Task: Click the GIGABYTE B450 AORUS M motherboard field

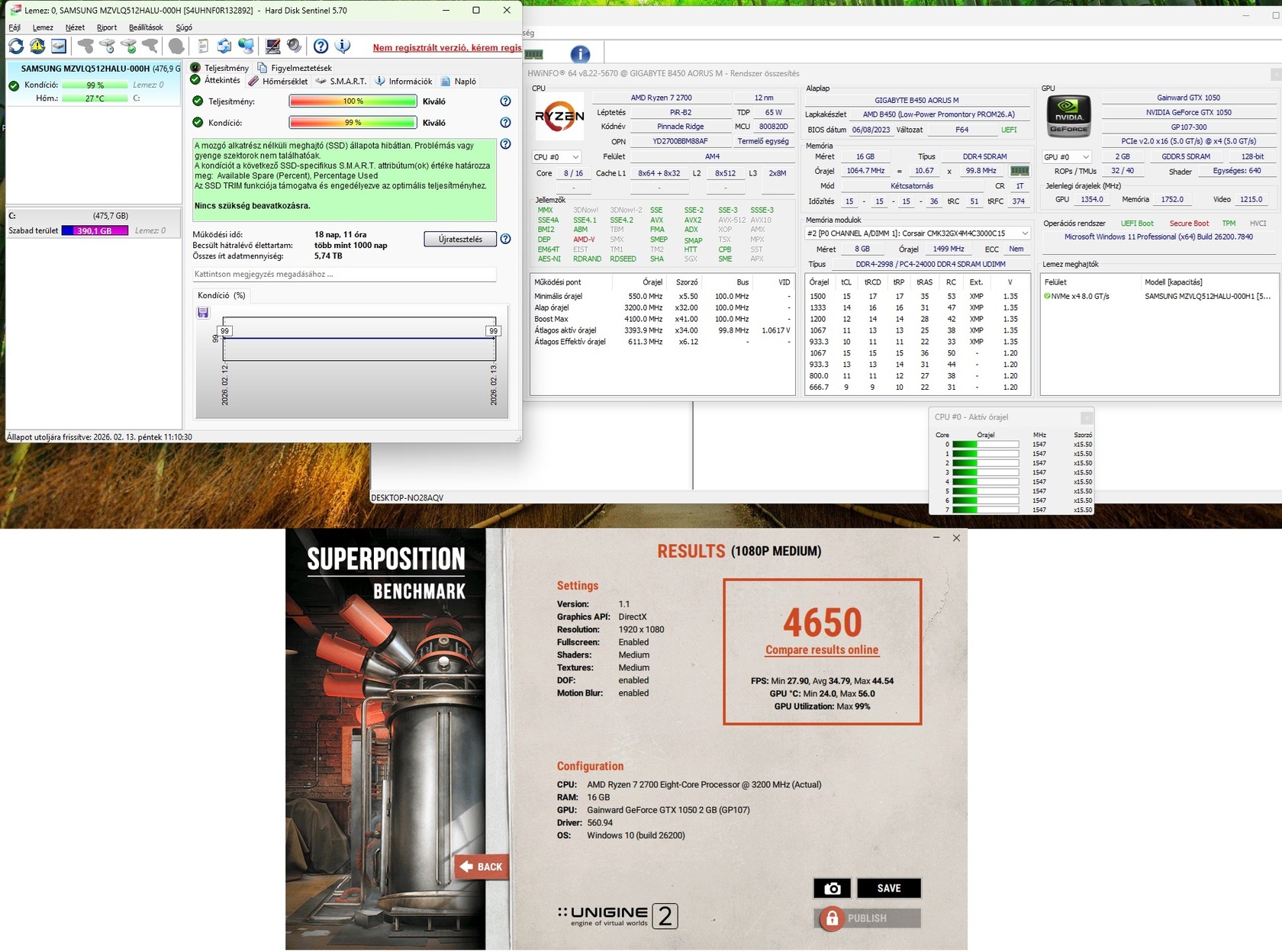Action: pos(916,100)
